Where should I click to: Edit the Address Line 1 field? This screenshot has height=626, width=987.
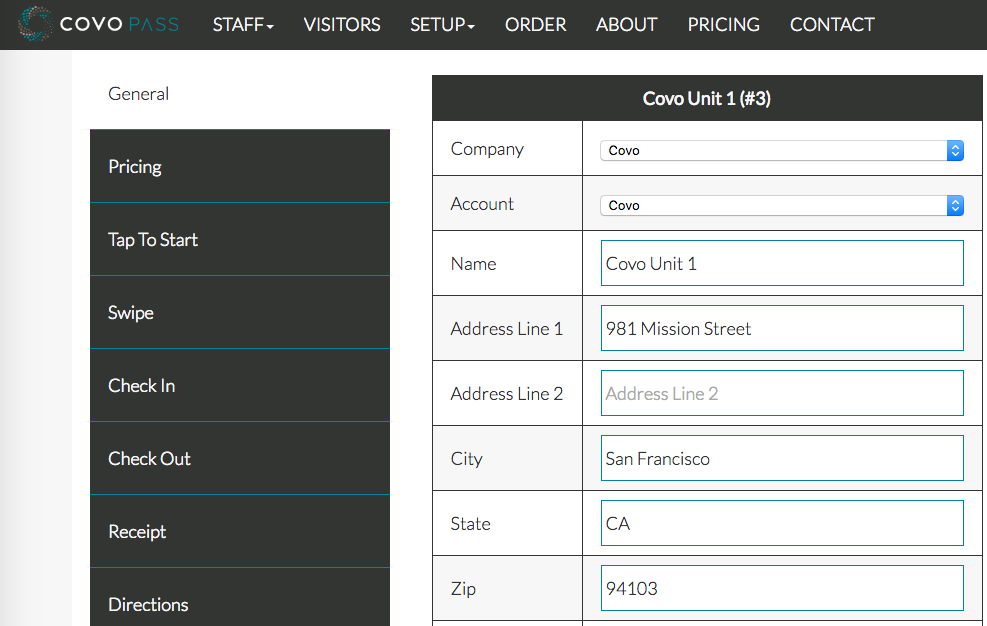(x=782, y=328)
